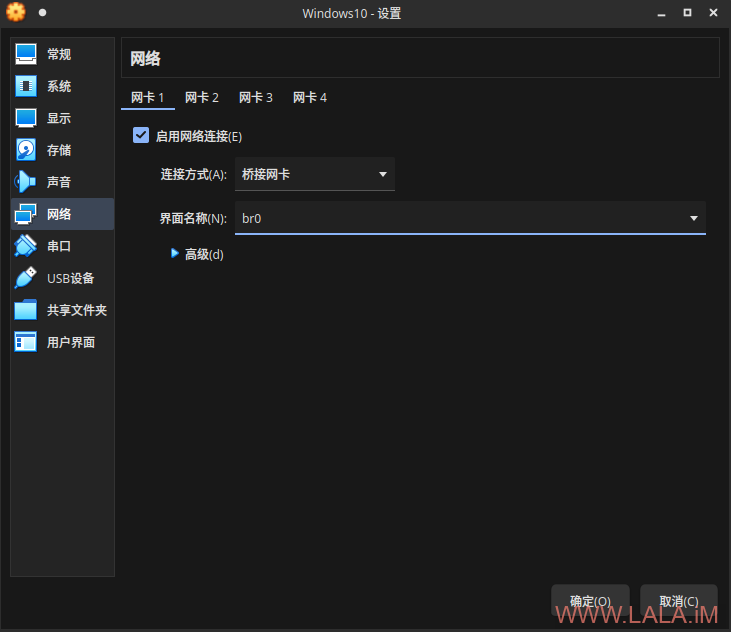Switch to the 网卡 3 tab
The height and width of the screenshot is (632, 731).
coord(256,97)
